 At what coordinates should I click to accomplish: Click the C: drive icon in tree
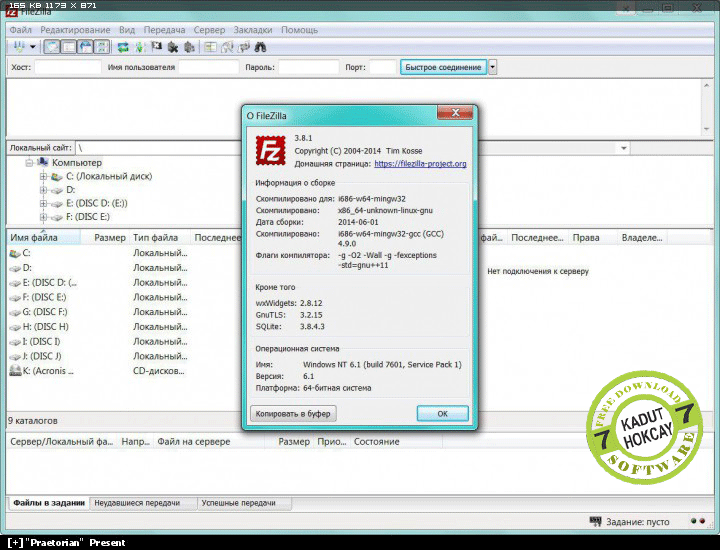click(x=57, y=176)
